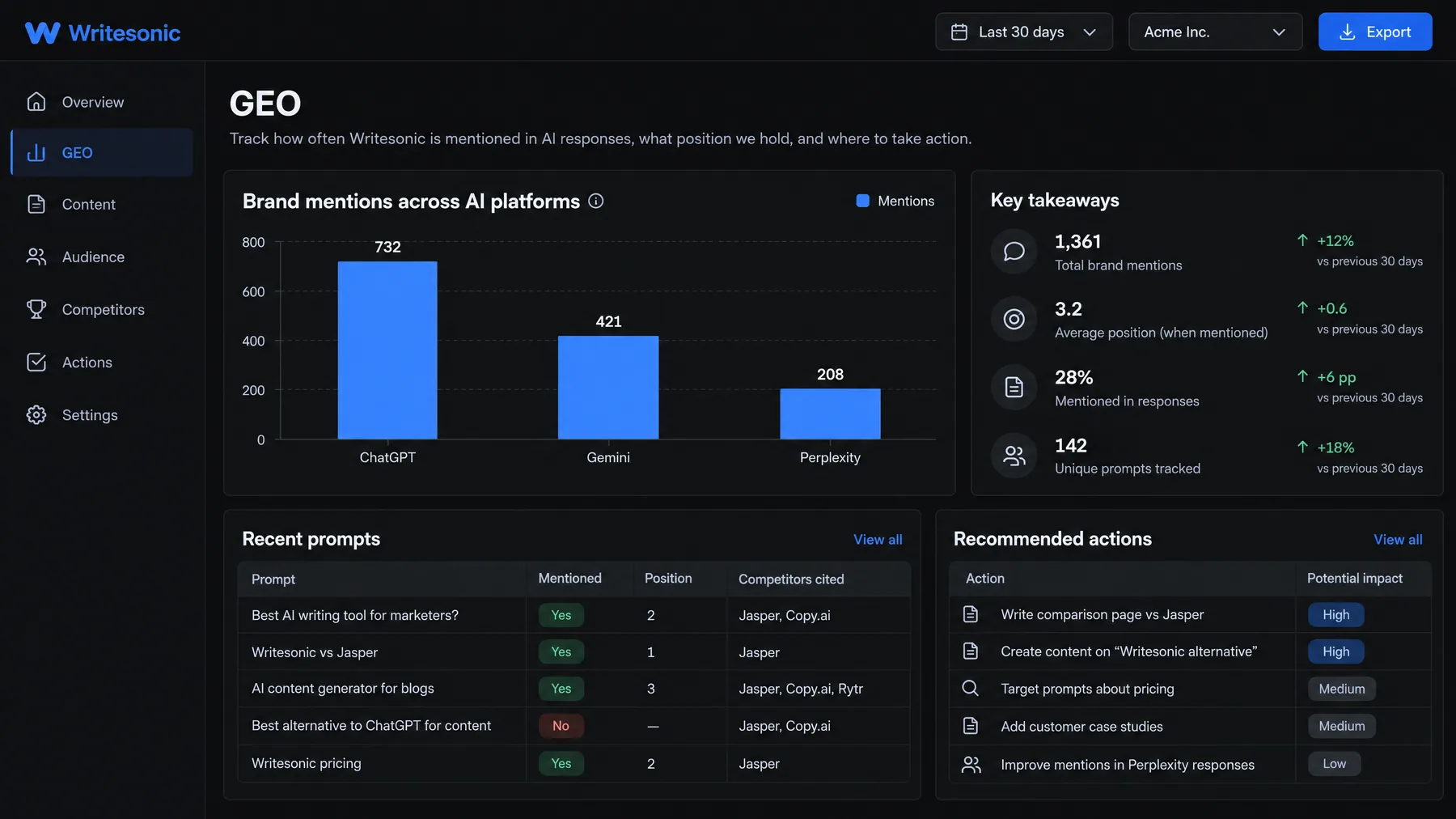Click the target icon for Average position
The height and width of the screenshot is (819, 1456).
pyautogui.click(x=1014, y=319)
